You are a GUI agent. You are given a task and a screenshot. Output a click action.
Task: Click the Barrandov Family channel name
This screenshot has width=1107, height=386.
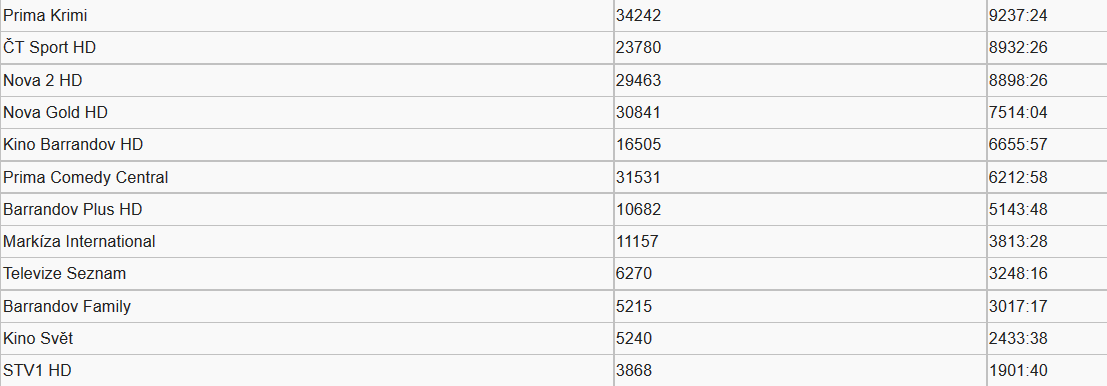click(x=67, y=306)
